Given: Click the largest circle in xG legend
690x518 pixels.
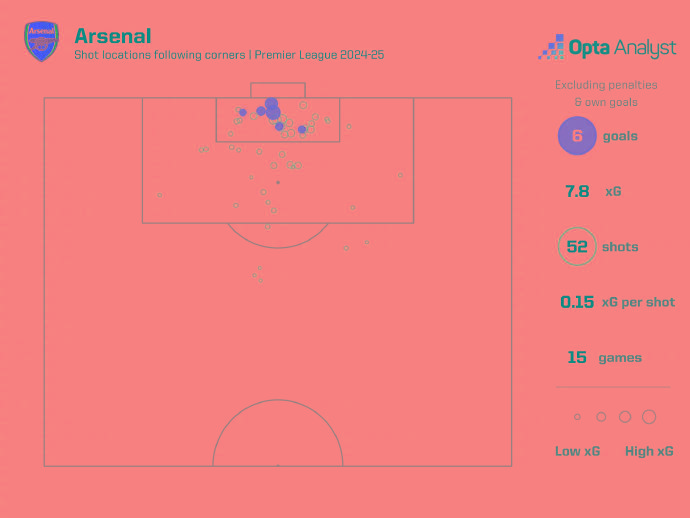Looking at the screenshot, I should 649,417.
